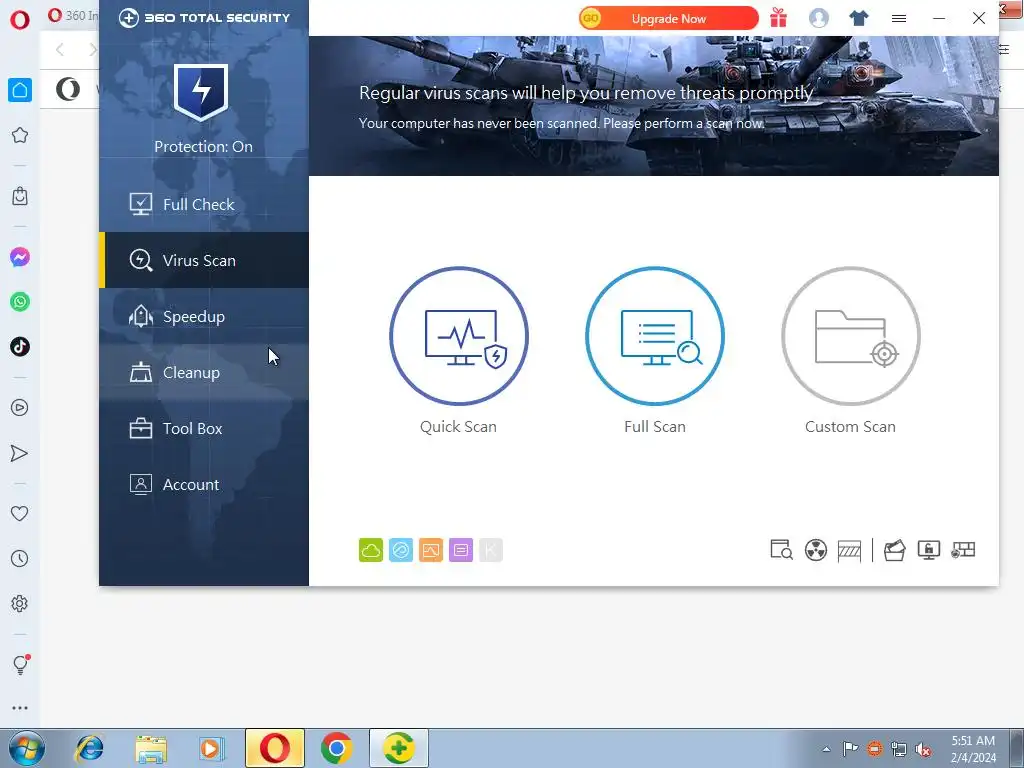Screen dimensions: 1024x768
Task: Start a Full Scan
Action: tap(654, 336)
